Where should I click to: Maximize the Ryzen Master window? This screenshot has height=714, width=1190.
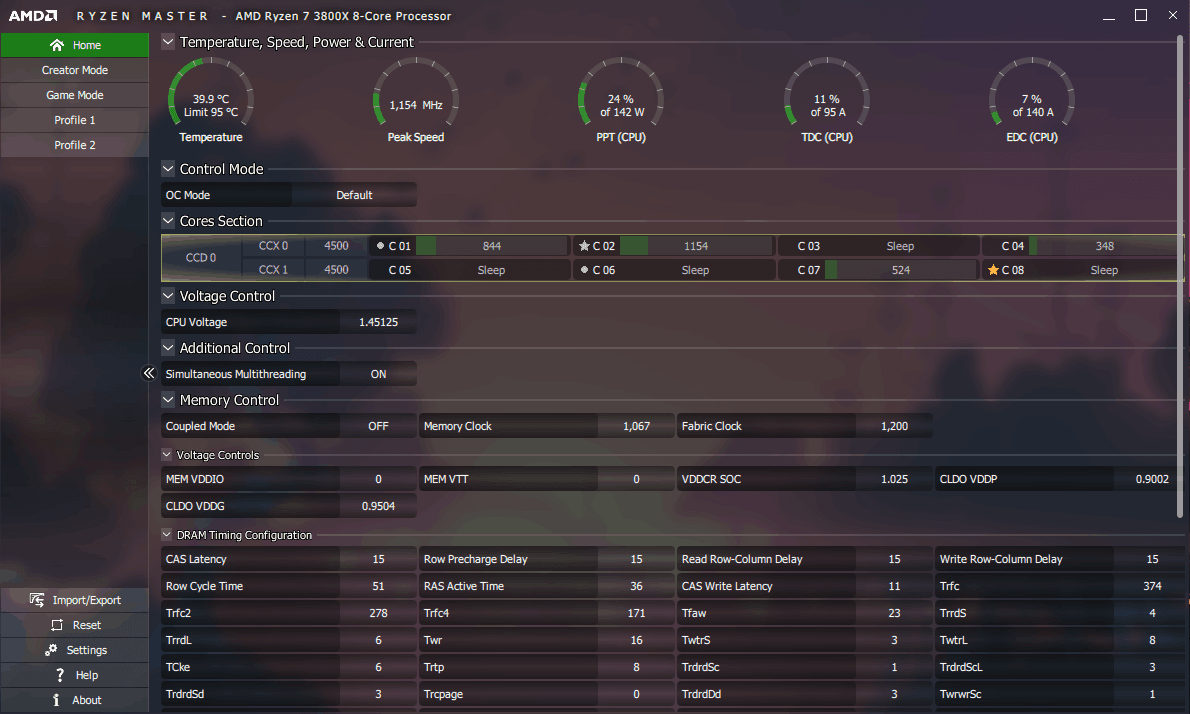(x=1141, y=15)
